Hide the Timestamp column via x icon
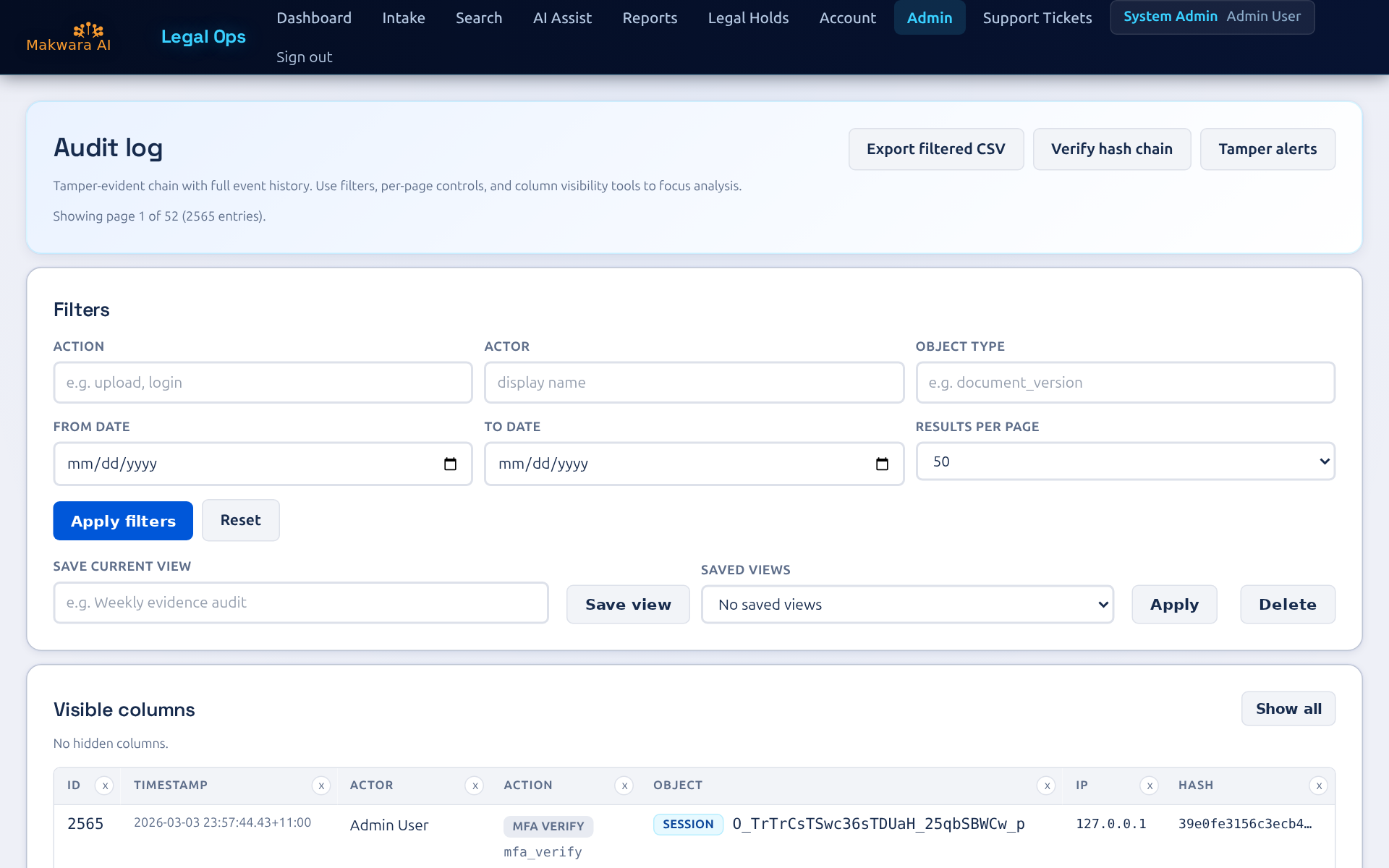This screenshot has width=1389, height=868. tap(321, 786)
